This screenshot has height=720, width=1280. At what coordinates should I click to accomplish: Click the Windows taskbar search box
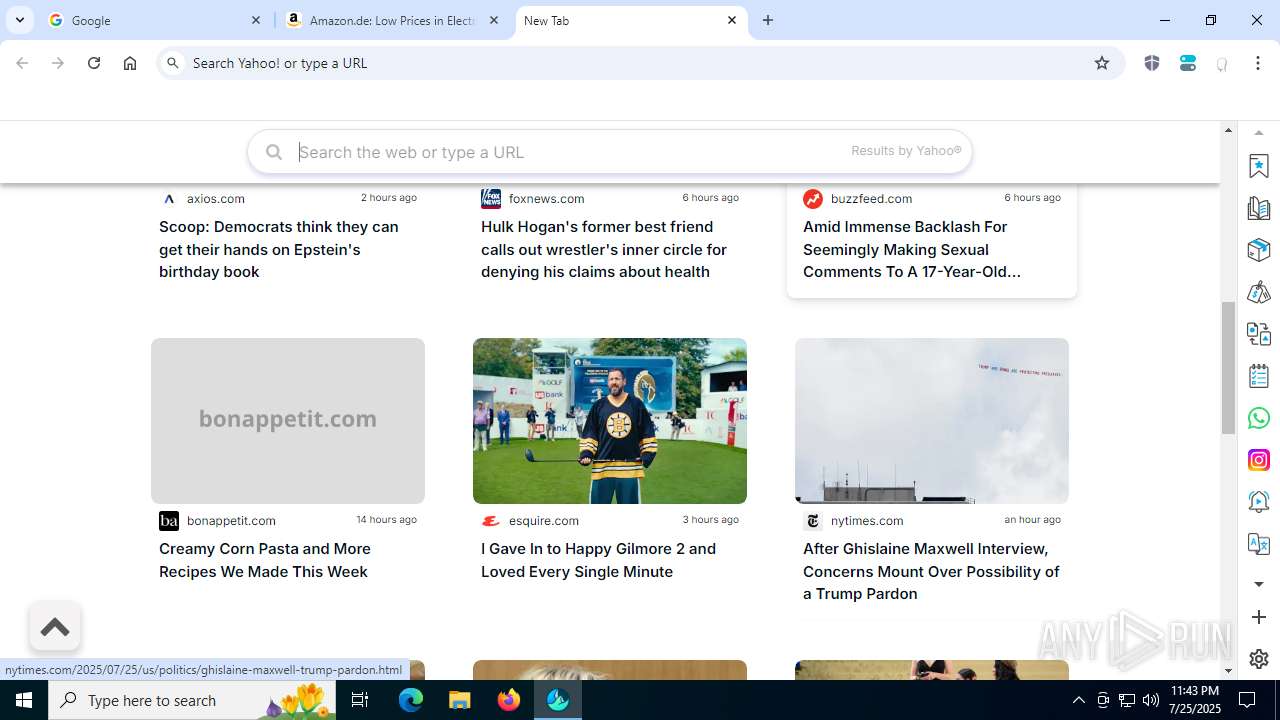[x=194, y=700]
